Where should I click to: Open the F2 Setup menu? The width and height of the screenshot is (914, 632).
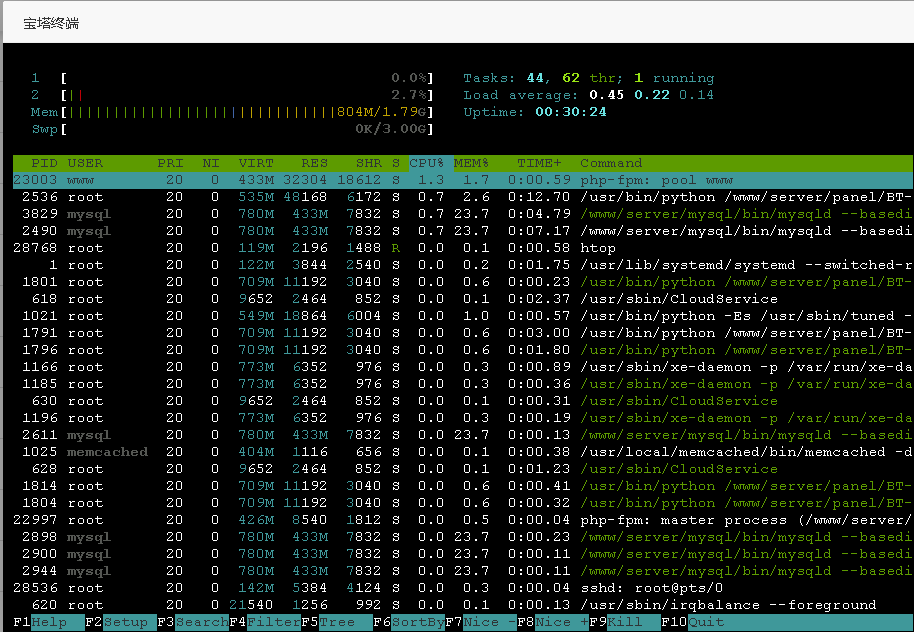coord(121,622)
